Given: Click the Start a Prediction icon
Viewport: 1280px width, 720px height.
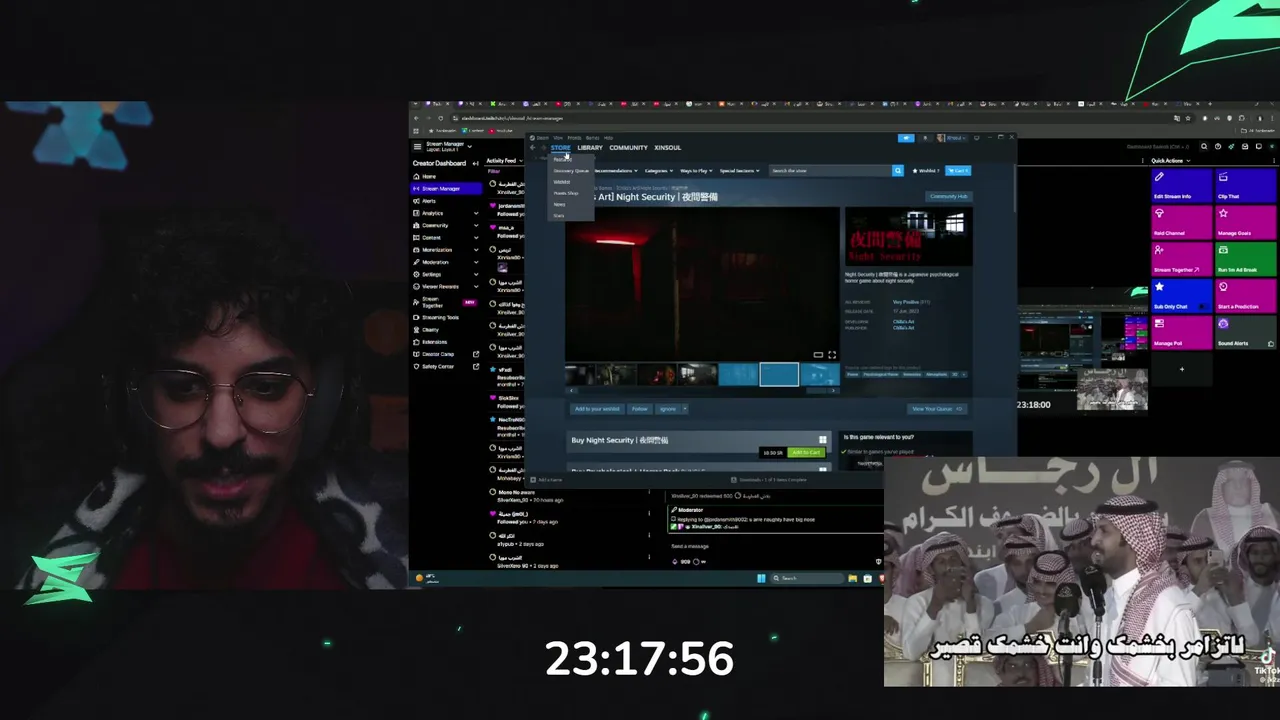Looking at the screenshot, I should coord(1223,287).
